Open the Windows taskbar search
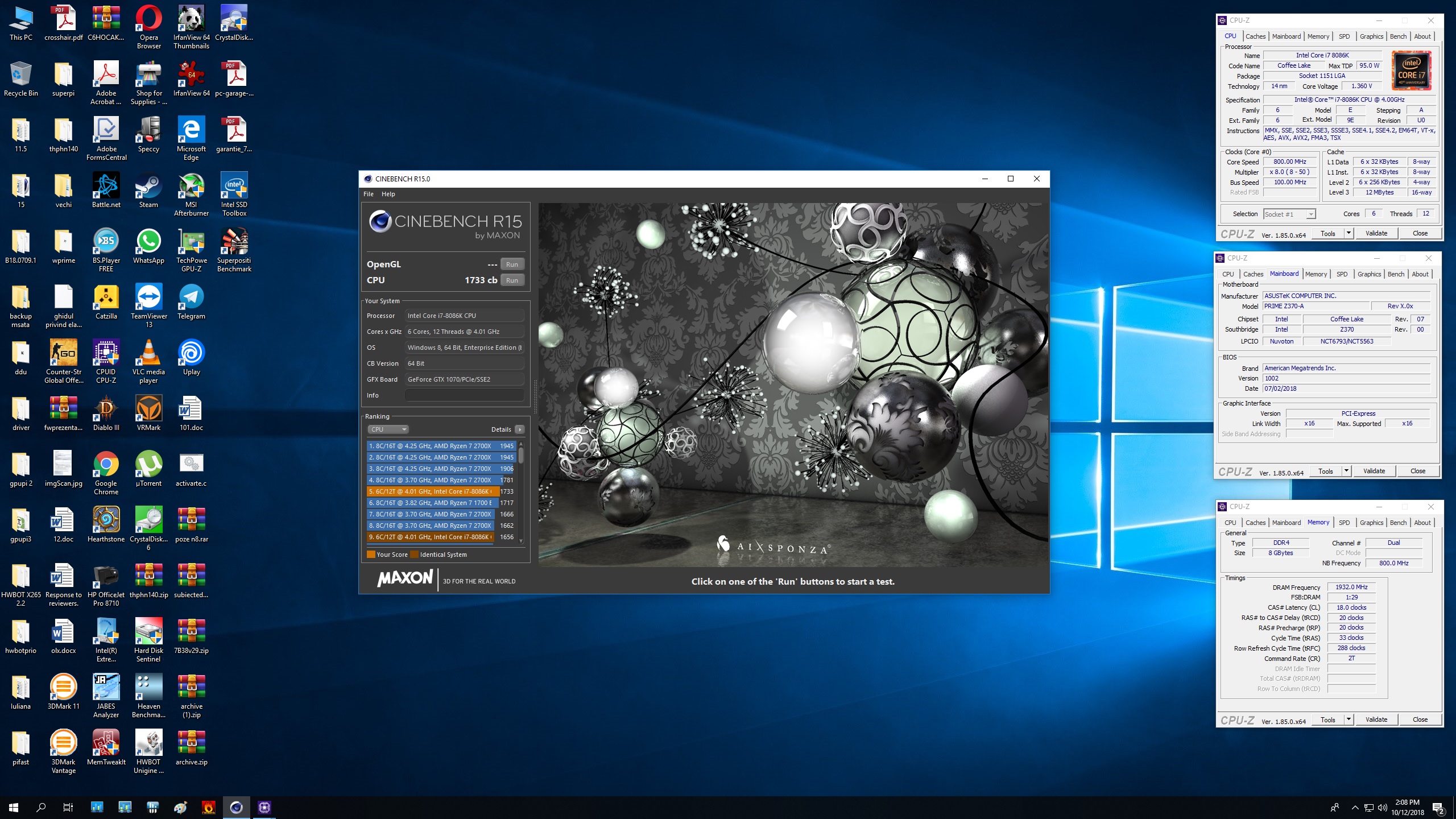The height and width of the screenshot is (819, 1456). 41,807
